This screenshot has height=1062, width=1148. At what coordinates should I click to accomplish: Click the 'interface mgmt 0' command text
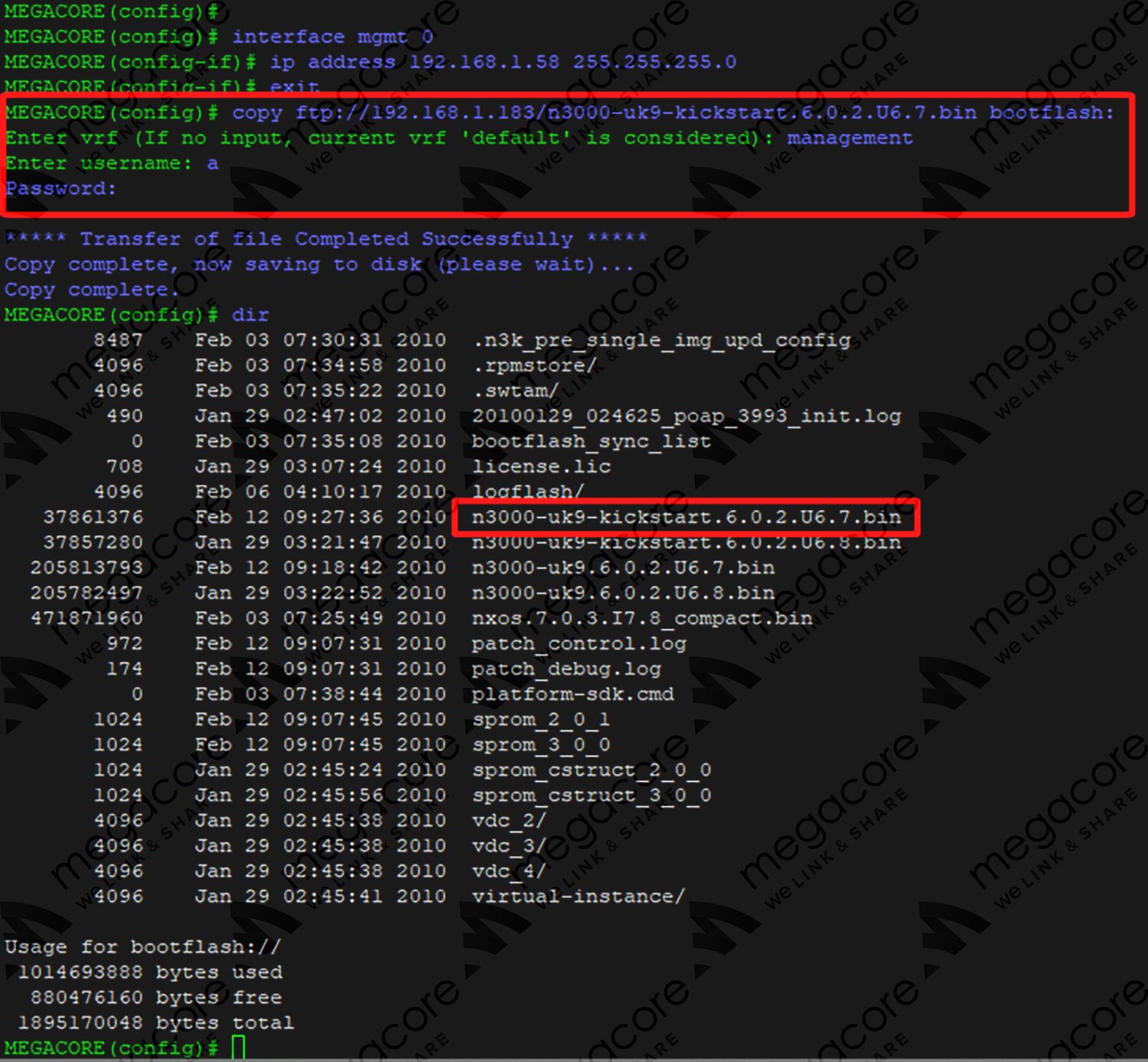(x=333, y=37)
